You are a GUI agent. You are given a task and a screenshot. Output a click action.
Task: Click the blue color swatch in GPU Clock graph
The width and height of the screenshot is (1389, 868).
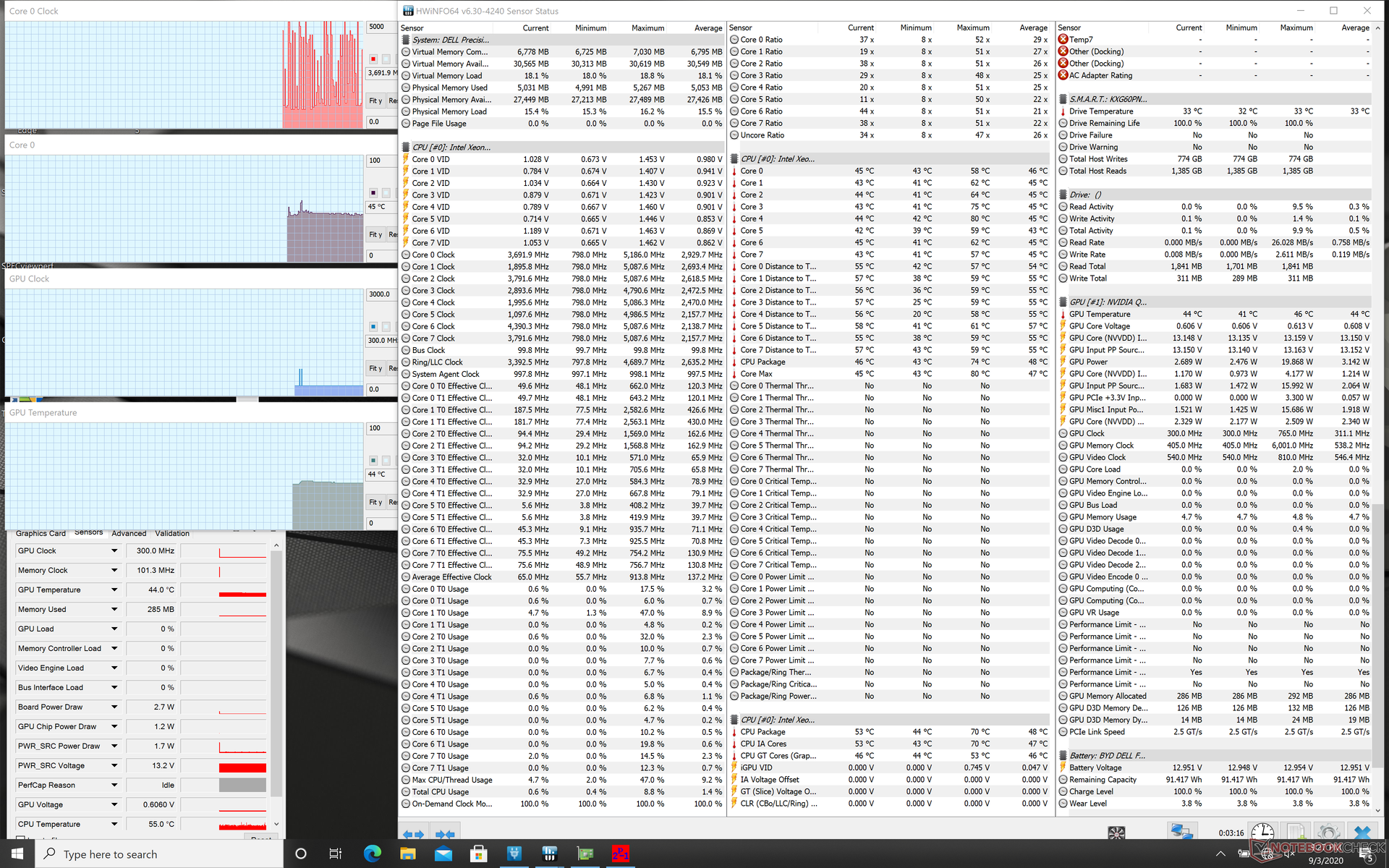tap(373, 327)
